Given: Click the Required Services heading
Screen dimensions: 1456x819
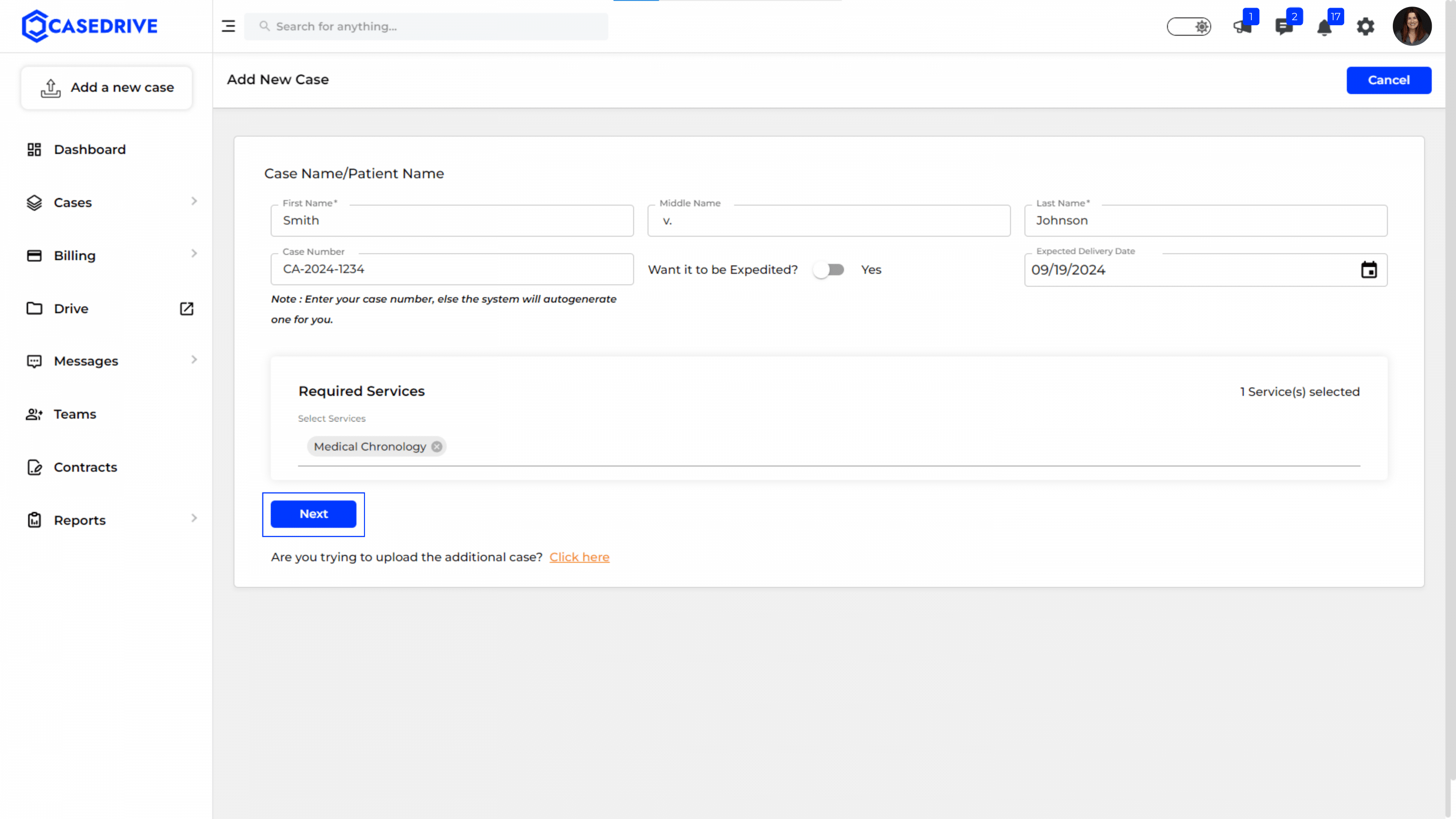Looking at the screenshot, I should click(361, 391).
